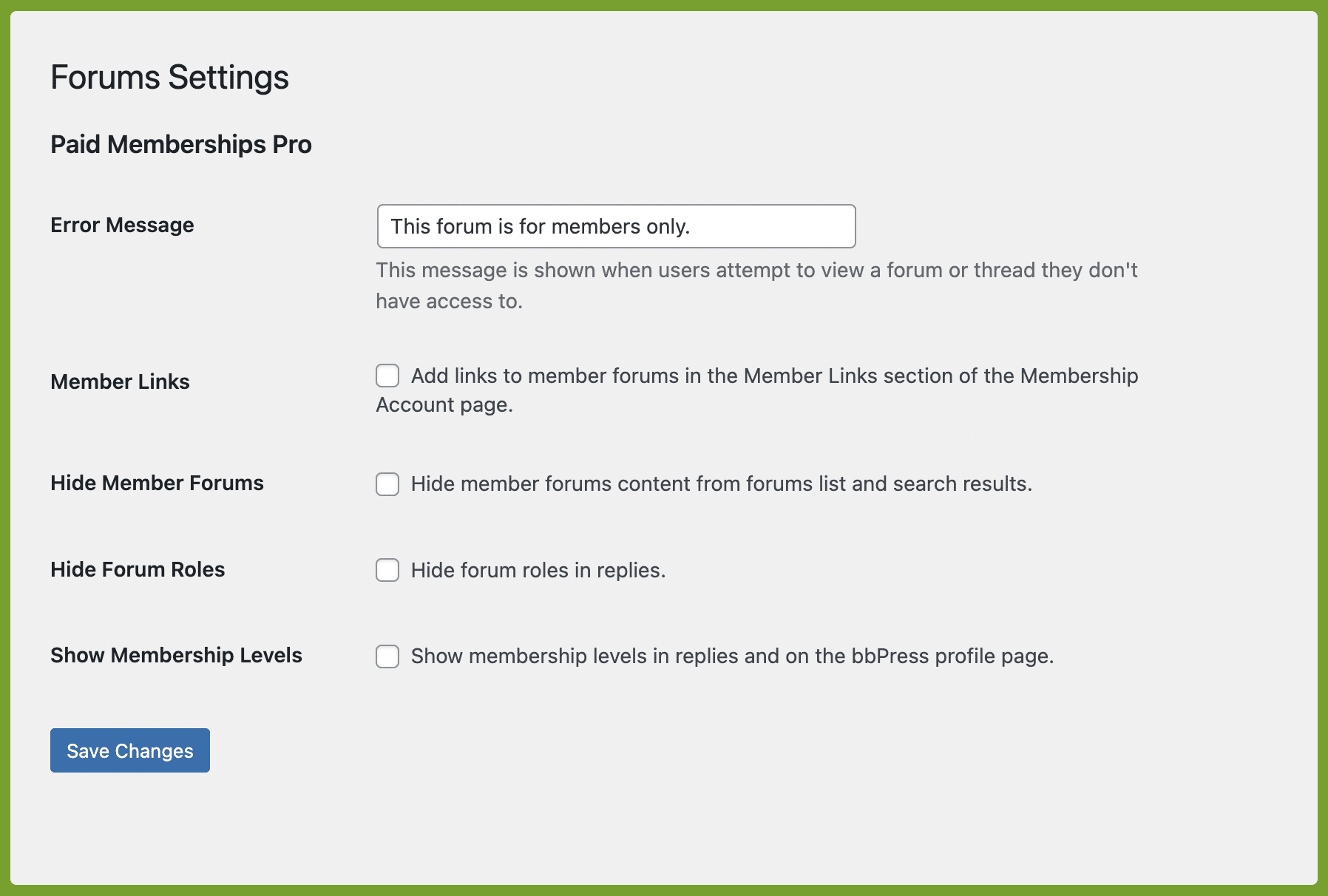1328x896 pixels.
Task: Click the 'Hide Member Forums' row heading
Action: point(157,483)
